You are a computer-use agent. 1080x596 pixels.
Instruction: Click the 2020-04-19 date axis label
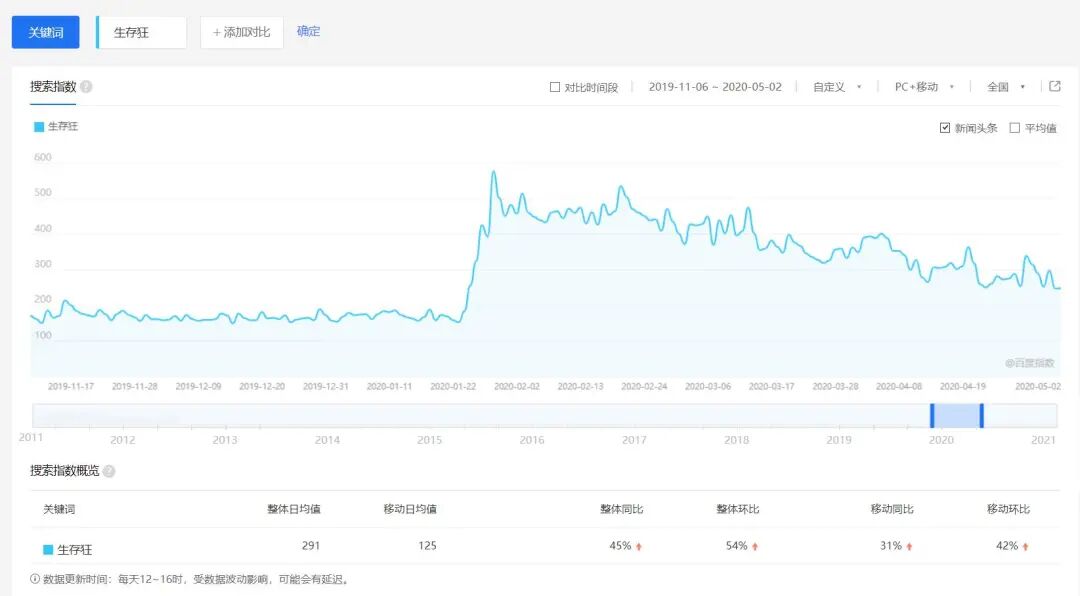pos(962,387)
